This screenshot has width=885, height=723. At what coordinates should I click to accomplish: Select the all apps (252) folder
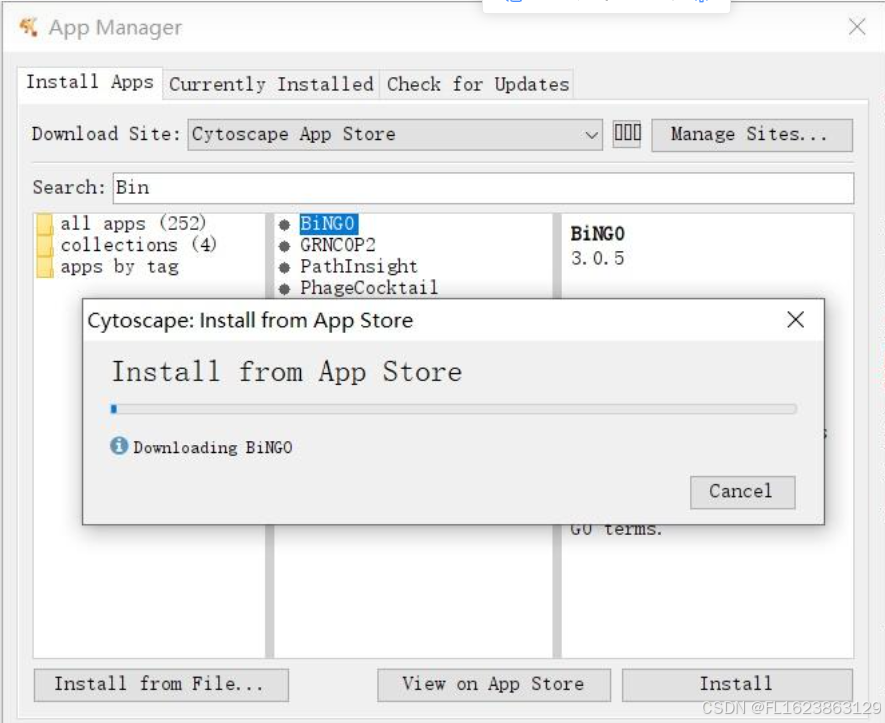tap(133, 224)
